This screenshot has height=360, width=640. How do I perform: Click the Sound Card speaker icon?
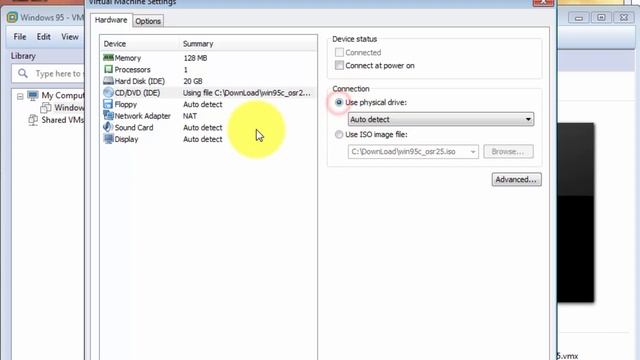coord(108,127)
